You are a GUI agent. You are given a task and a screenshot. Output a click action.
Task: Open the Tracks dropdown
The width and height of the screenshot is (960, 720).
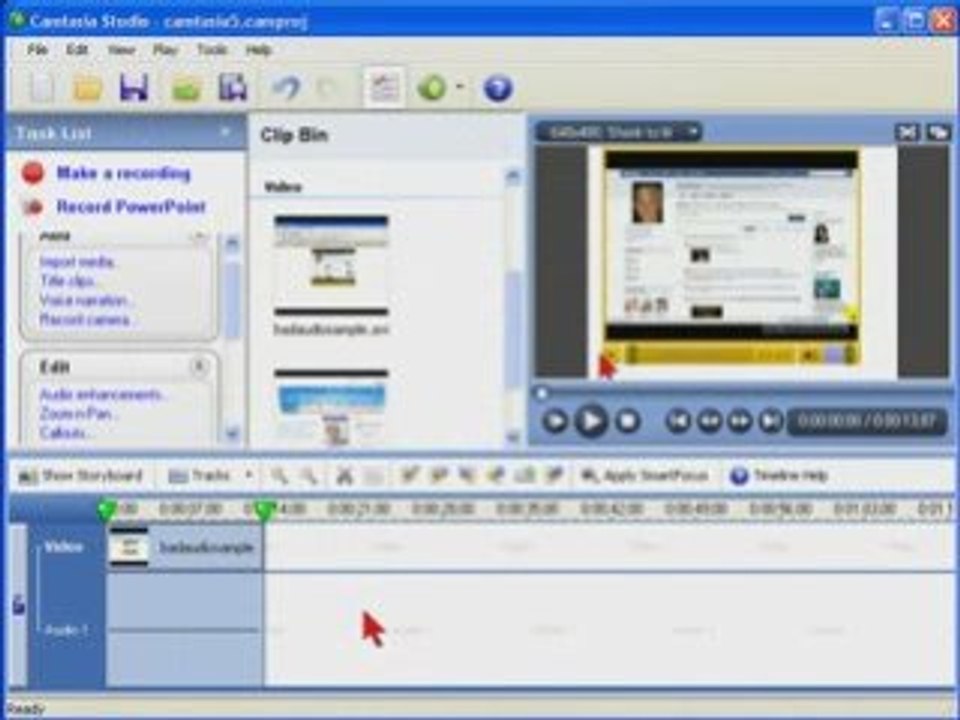(x=211, y=476)
